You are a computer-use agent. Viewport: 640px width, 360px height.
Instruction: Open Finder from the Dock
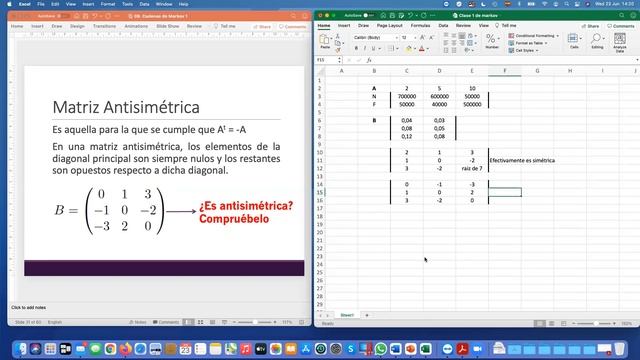click(x=21, y=349)
